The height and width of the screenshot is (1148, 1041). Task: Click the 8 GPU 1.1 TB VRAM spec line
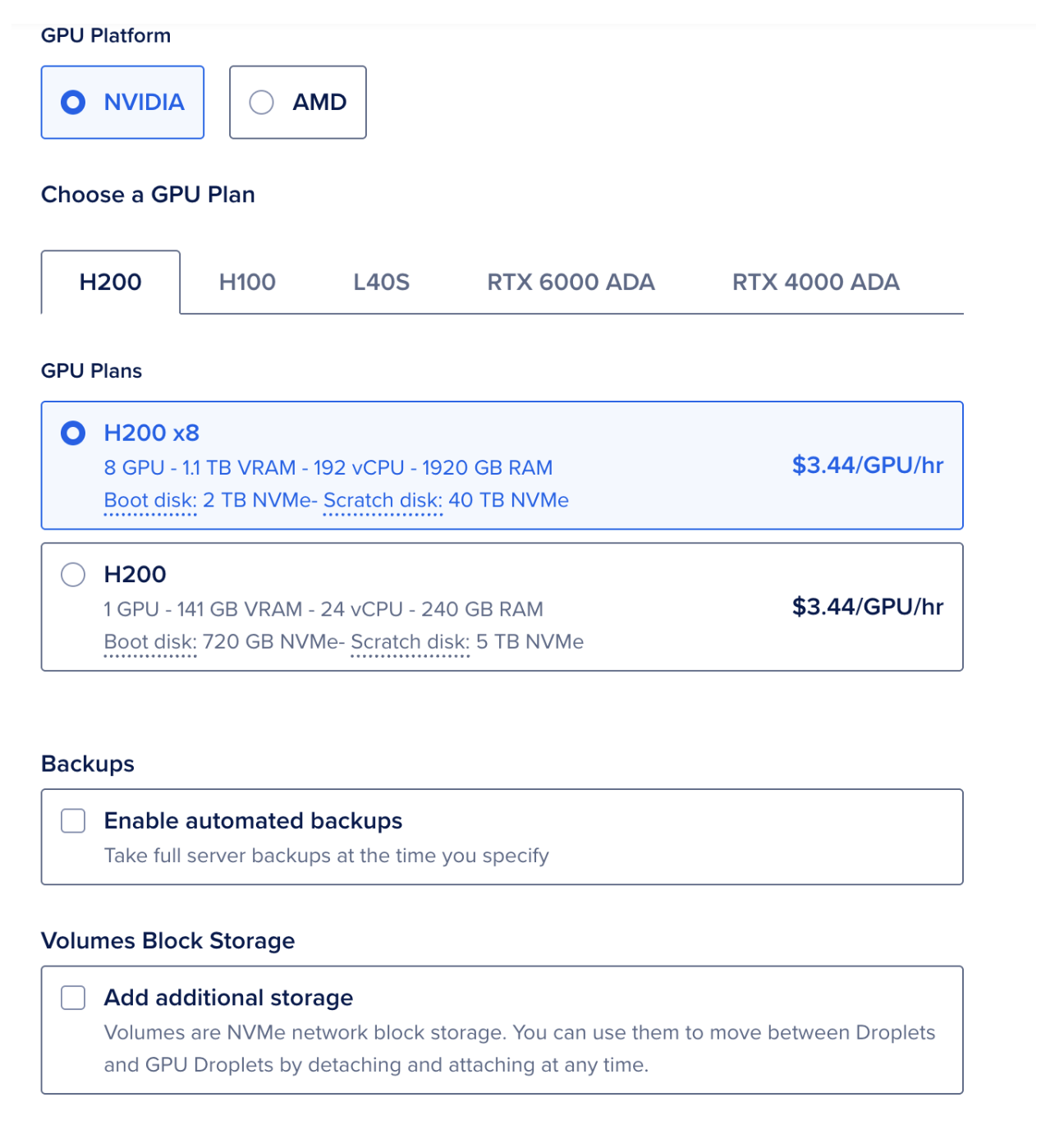pyautogui.click(x=328, y=468)
